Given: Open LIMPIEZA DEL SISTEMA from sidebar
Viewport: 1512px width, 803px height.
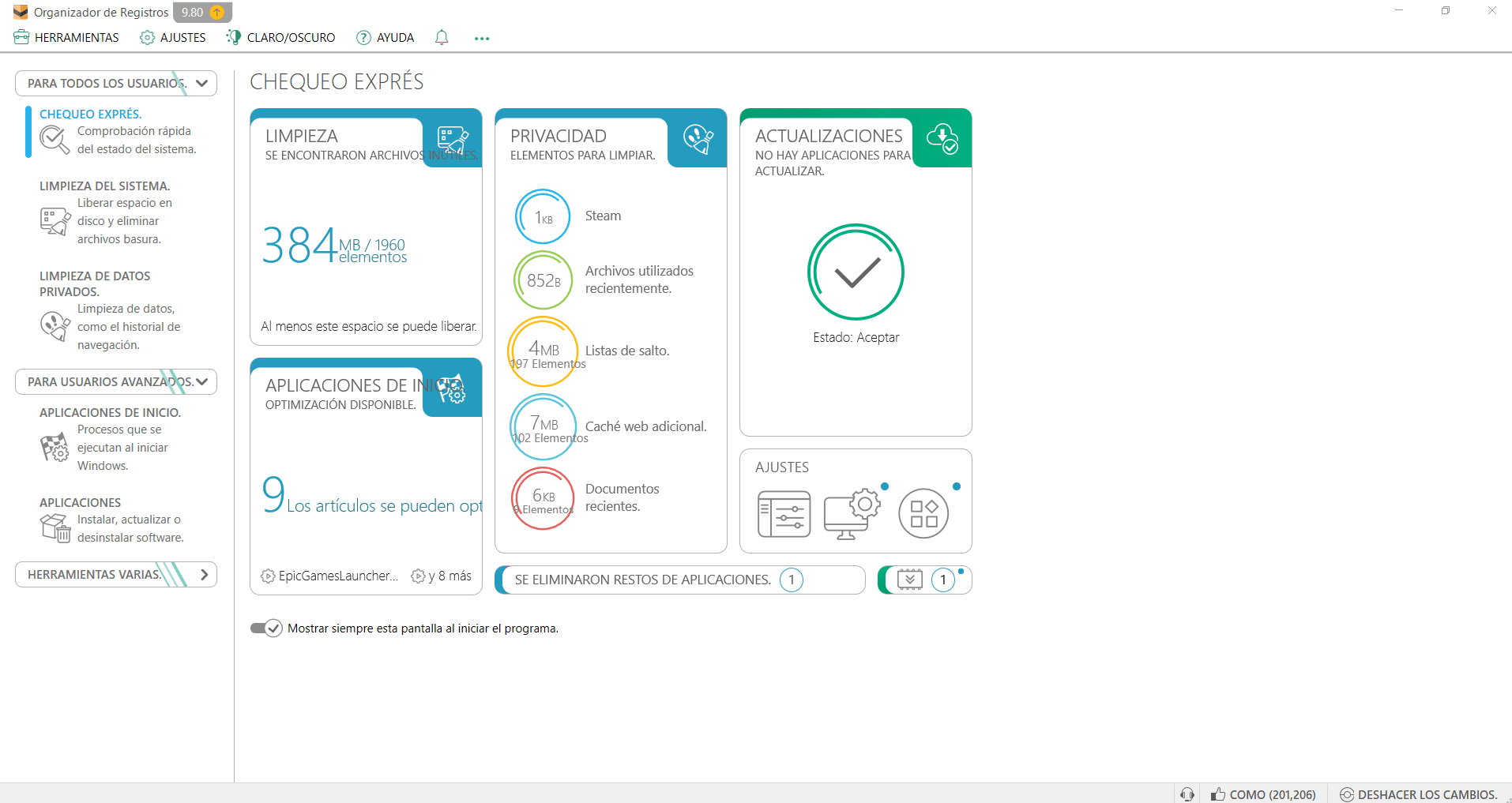Looking at the screenshot, I should click(105, 186).
